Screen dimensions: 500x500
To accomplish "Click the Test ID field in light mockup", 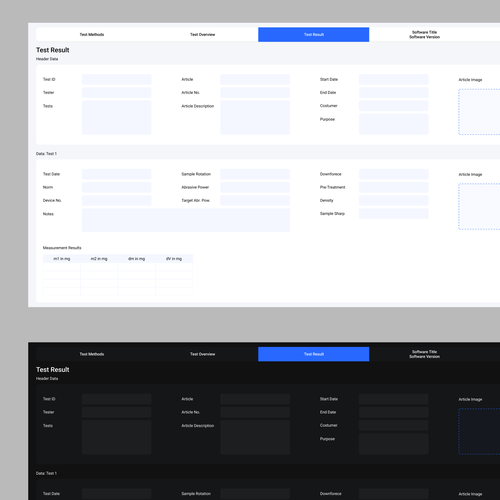I will click(x=117, y=79).
